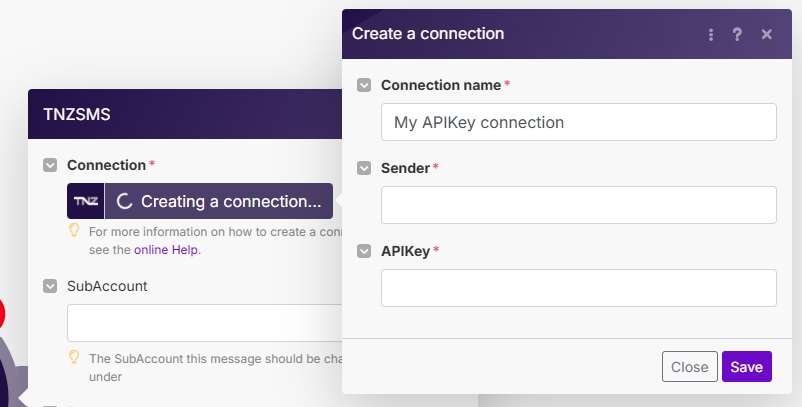Screen dimensions: 802x407
Task: Collapse the SubAccount field toggle in TNZSMS panel
Action: pos(50,286)
